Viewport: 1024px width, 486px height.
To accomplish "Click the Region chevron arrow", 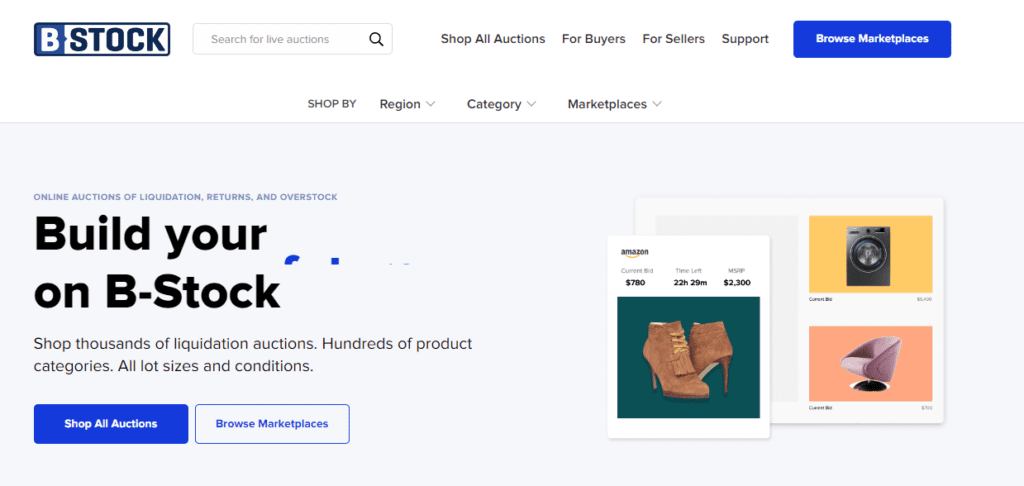I will tap(430, 105).
